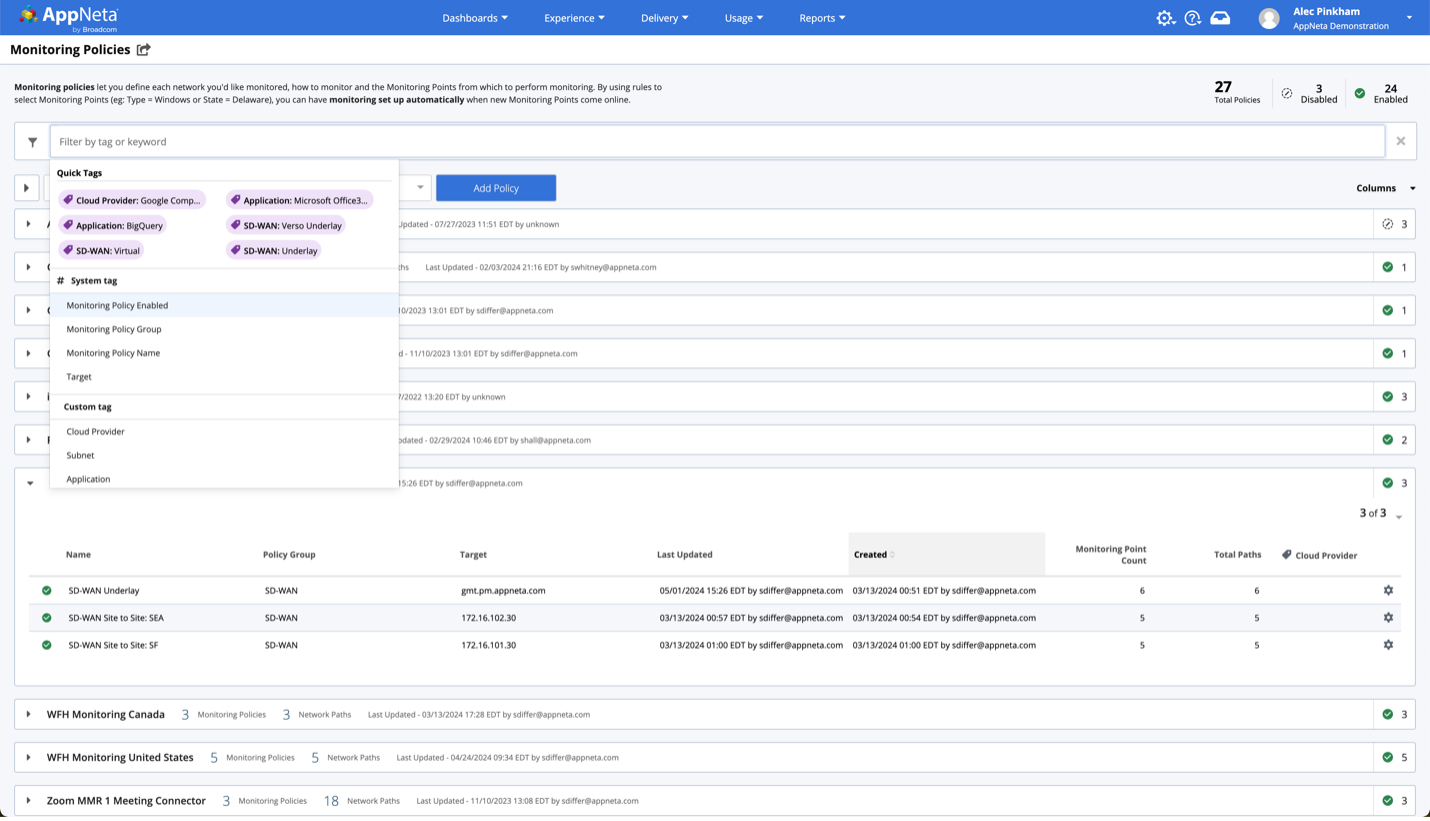Screen dimensions: 1430x821
Task: Click the user avatar icon
Action: [x=1269, y=18]
